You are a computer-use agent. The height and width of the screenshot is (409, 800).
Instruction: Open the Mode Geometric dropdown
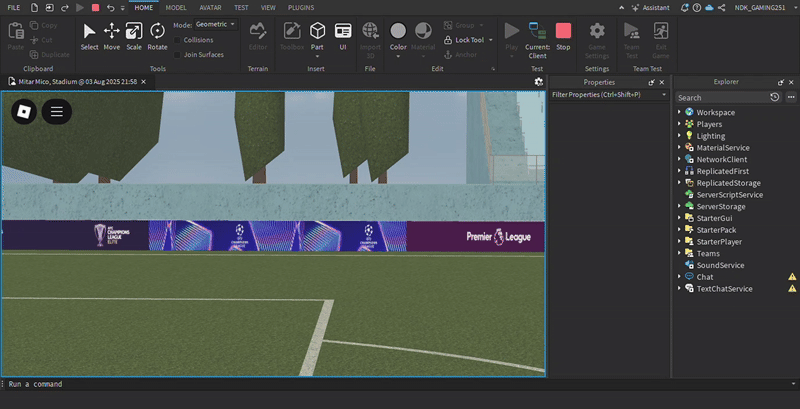(216, 24)
